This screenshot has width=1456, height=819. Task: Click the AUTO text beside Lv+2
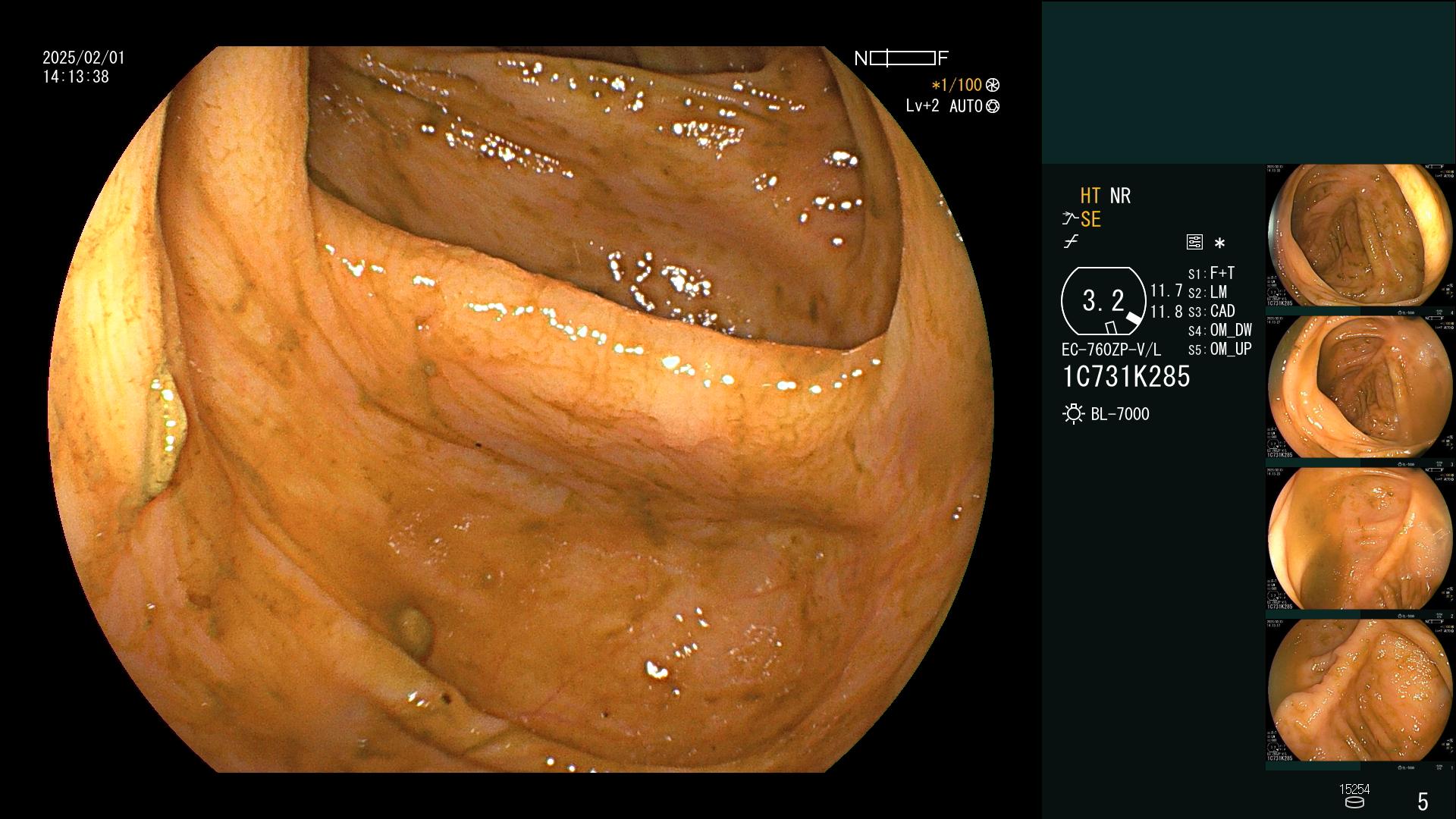tap(965, 106)
